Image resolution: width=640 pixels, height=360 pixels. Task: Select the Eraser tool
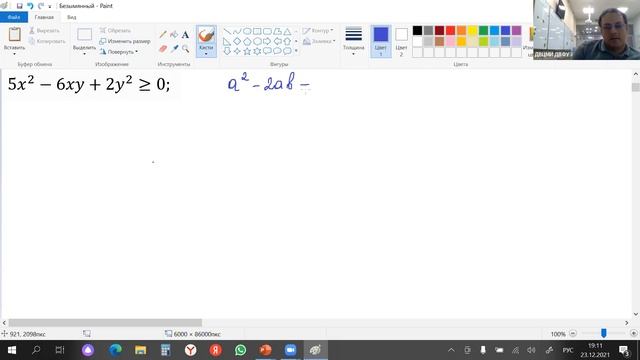(x=163, y=49)
